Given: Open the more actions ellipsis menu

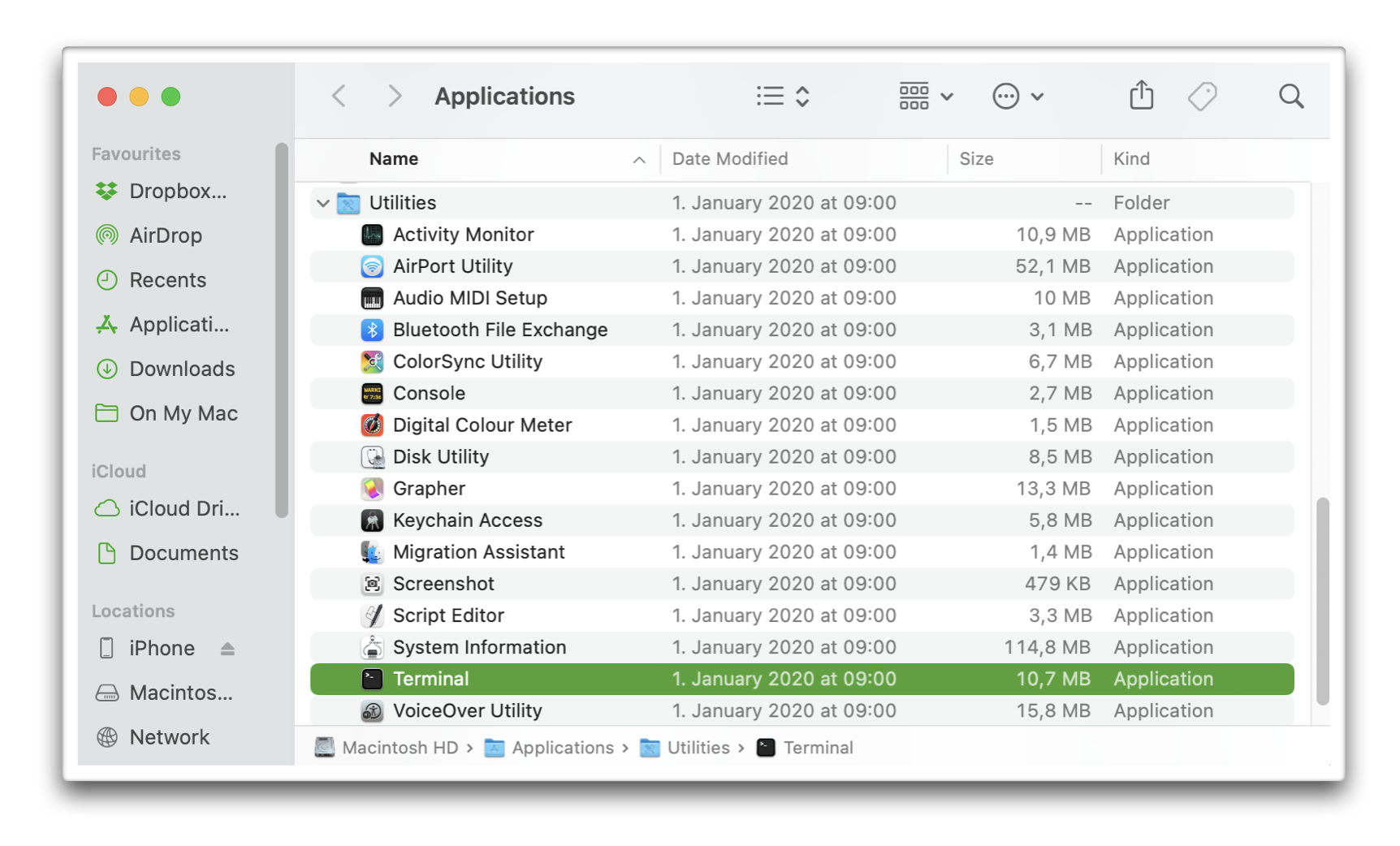Looking at the screenshot, I should [x=1018, y=96].
